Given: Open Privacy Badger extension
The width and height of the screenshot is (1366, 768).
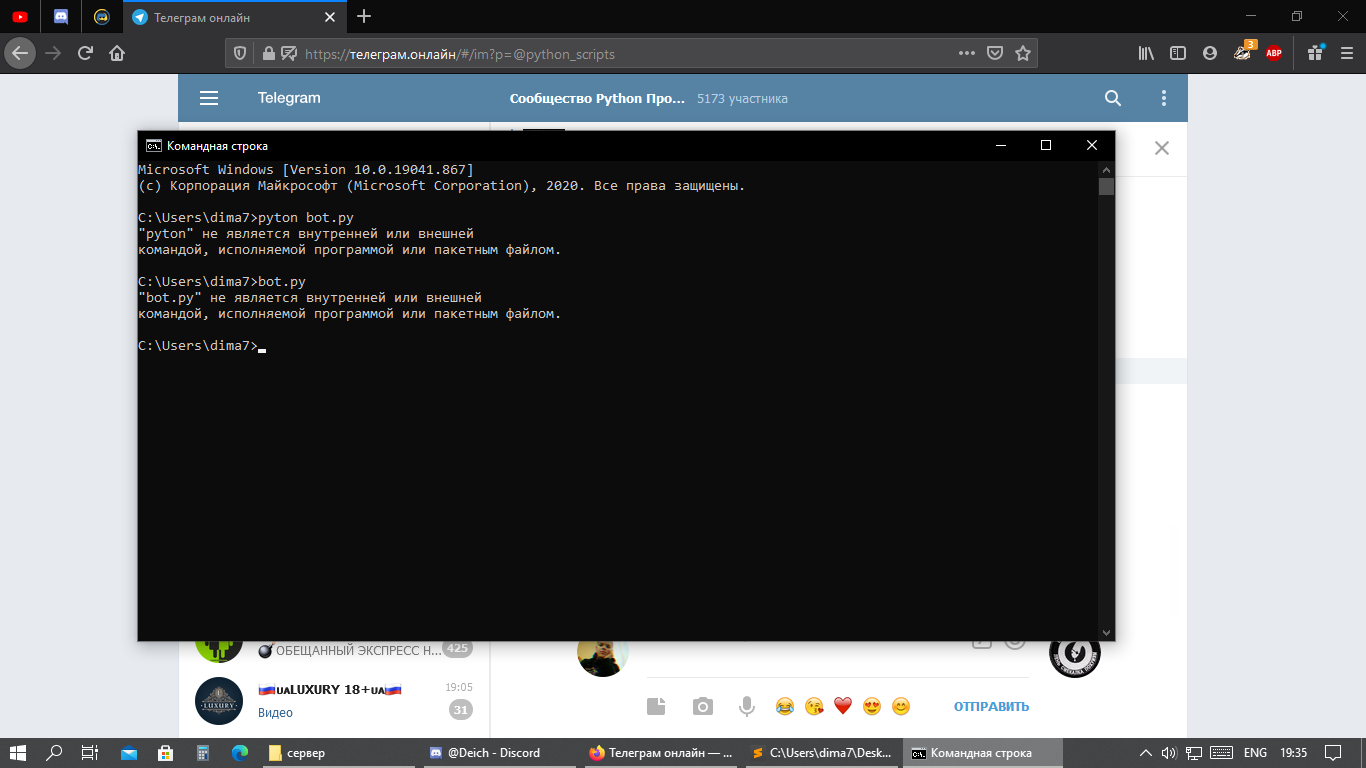Looking at the screenshot, I should [x=1243, y=52].
